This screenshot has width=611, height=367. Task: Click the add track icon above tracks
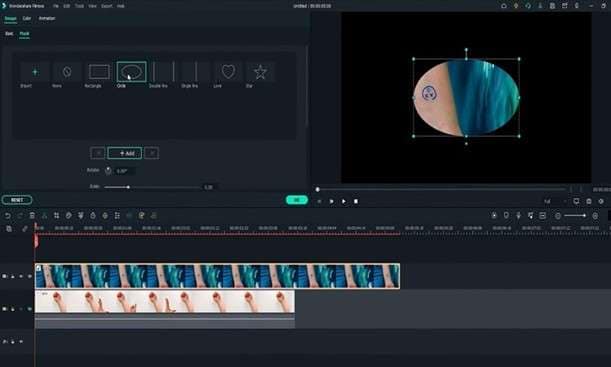click(9, 229)
